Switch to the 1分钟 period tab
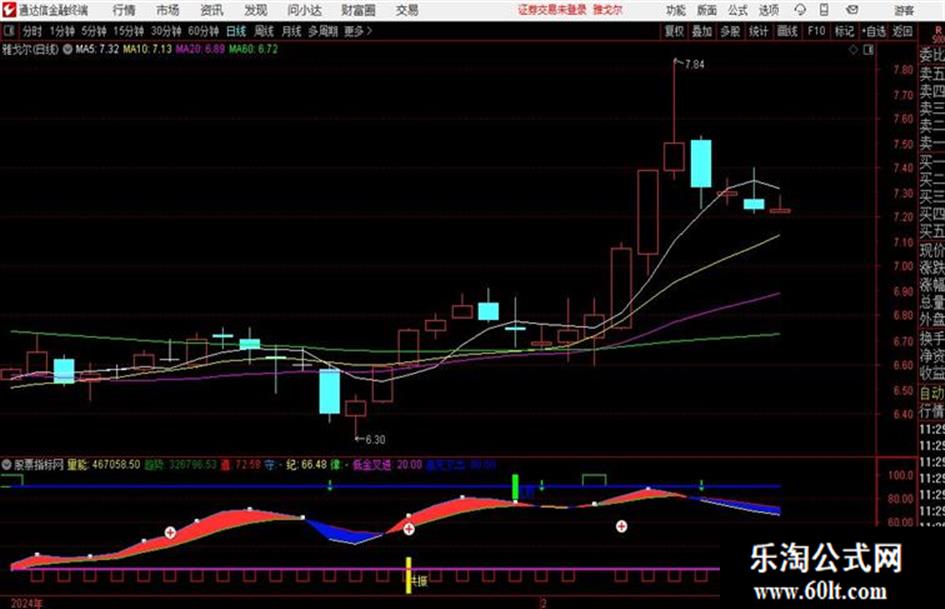Screen dimensions: 945x609 (x=62, y=31)
